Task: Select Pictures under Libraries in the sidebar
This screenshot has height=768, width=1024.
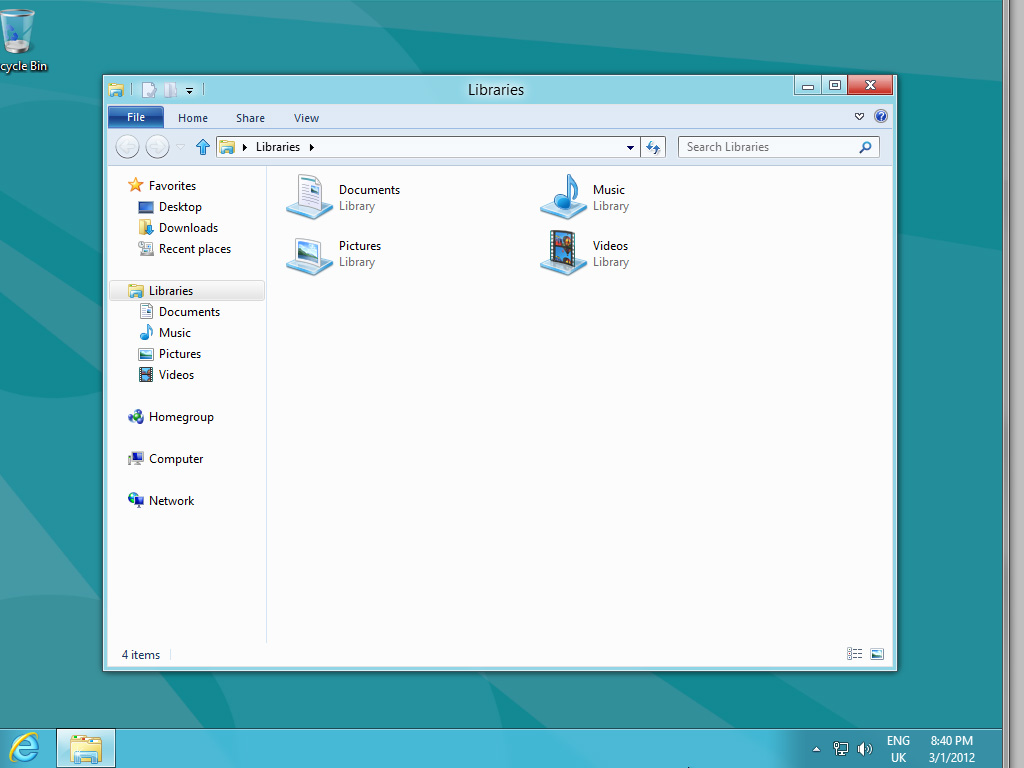Action: pyautogui.click(x=178, y=353)
